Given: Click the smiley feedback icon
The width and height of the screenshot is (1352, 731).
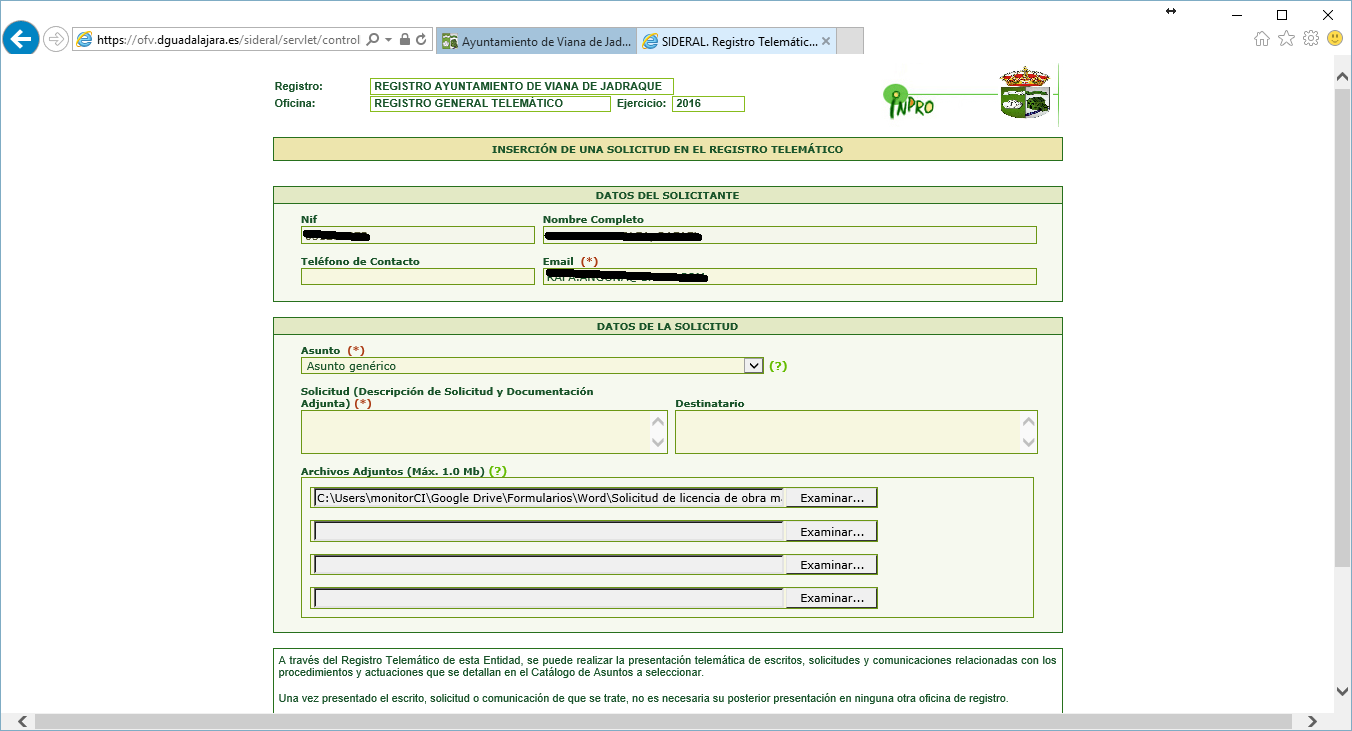Looking at the screenshot, I should point(1334,39).
